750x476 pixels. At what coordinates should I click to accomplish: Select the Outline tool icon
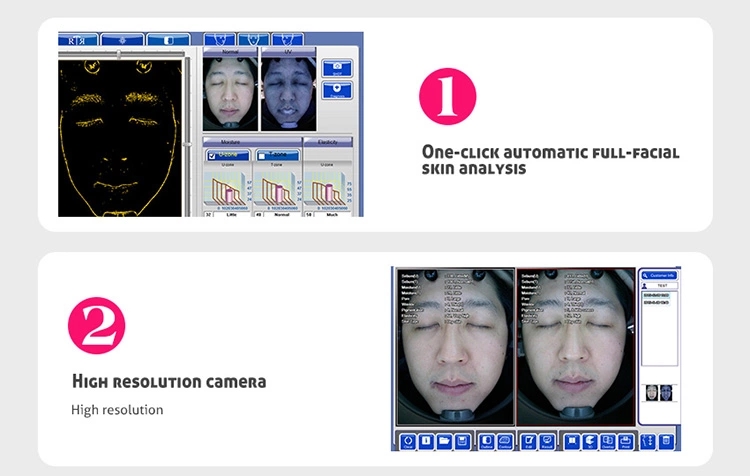tap(486, 441)
